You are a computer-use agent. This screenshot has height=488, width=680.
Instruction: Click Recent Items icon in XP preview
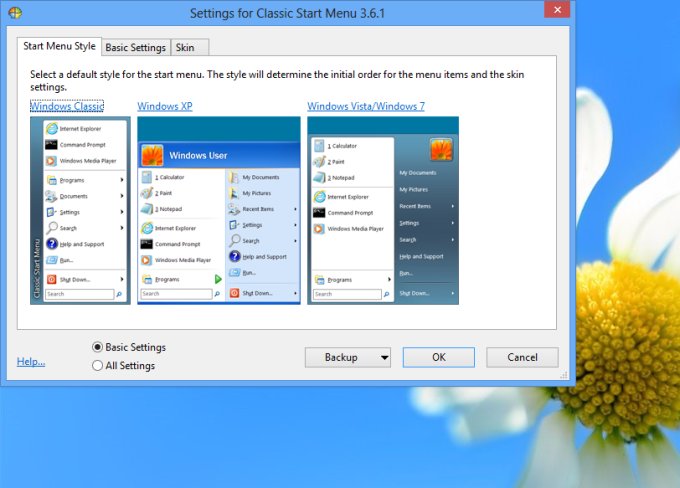point(234,209)
